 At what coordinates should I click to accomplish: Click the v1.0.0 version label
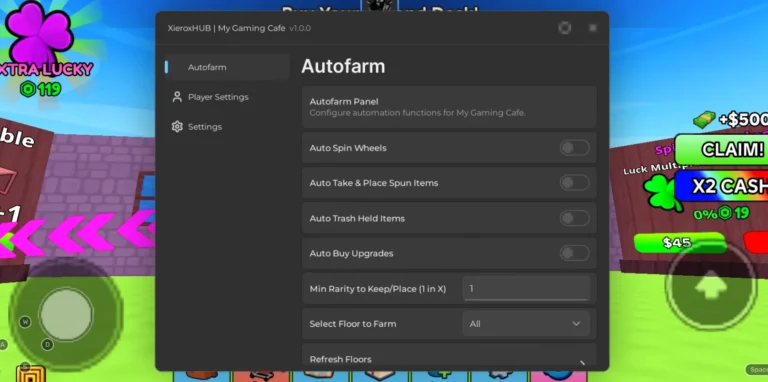pos(300,28)
